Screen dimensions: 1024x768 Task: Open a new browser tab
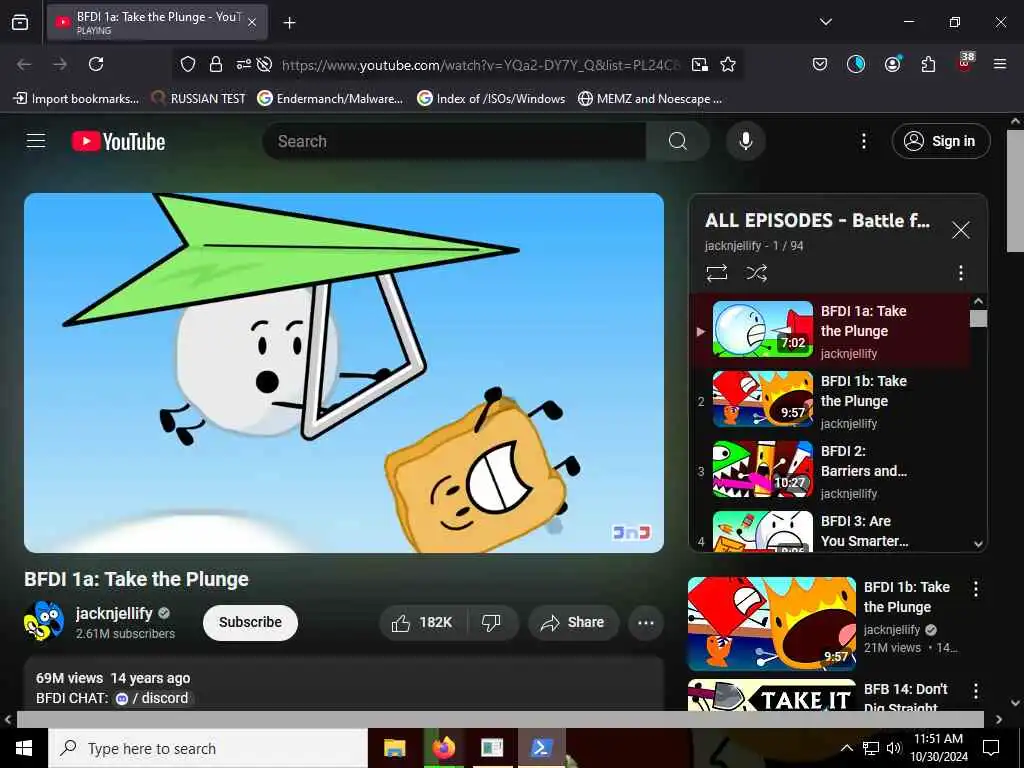pos(289,23)
